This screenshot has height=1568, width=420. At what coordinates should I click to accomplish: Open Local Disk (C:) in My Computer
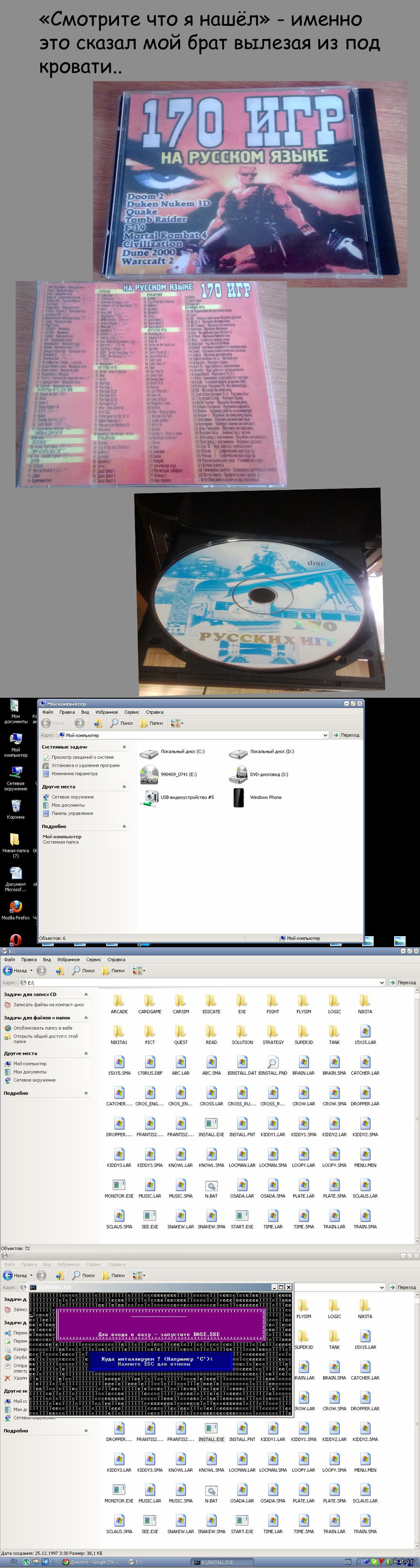[149, 752]
